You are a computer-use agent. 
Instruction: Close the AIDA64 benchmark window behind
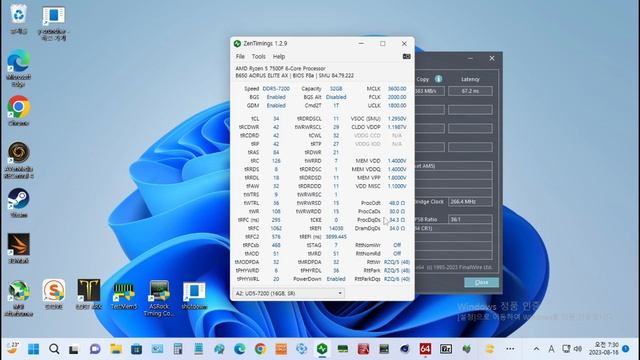tap(492, 58)
